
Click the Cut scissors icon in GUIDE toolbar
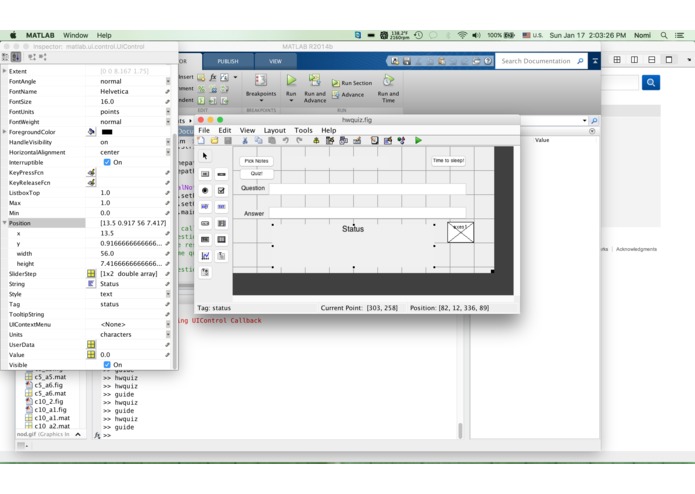245,140
